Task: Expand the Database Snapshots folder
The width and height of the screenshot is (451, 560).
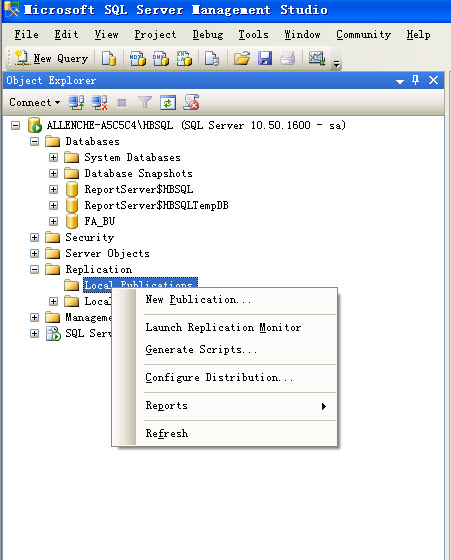Action: (53, 174)
